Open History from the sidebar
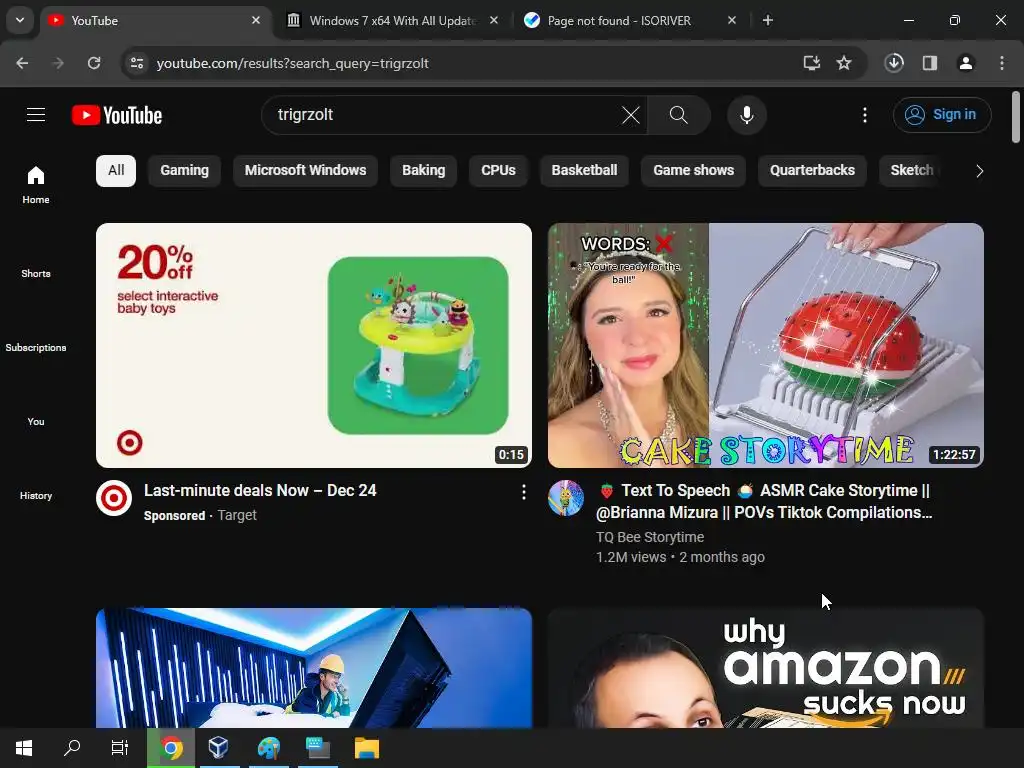This screenshot has width=1024, height=768. [36, 495]
